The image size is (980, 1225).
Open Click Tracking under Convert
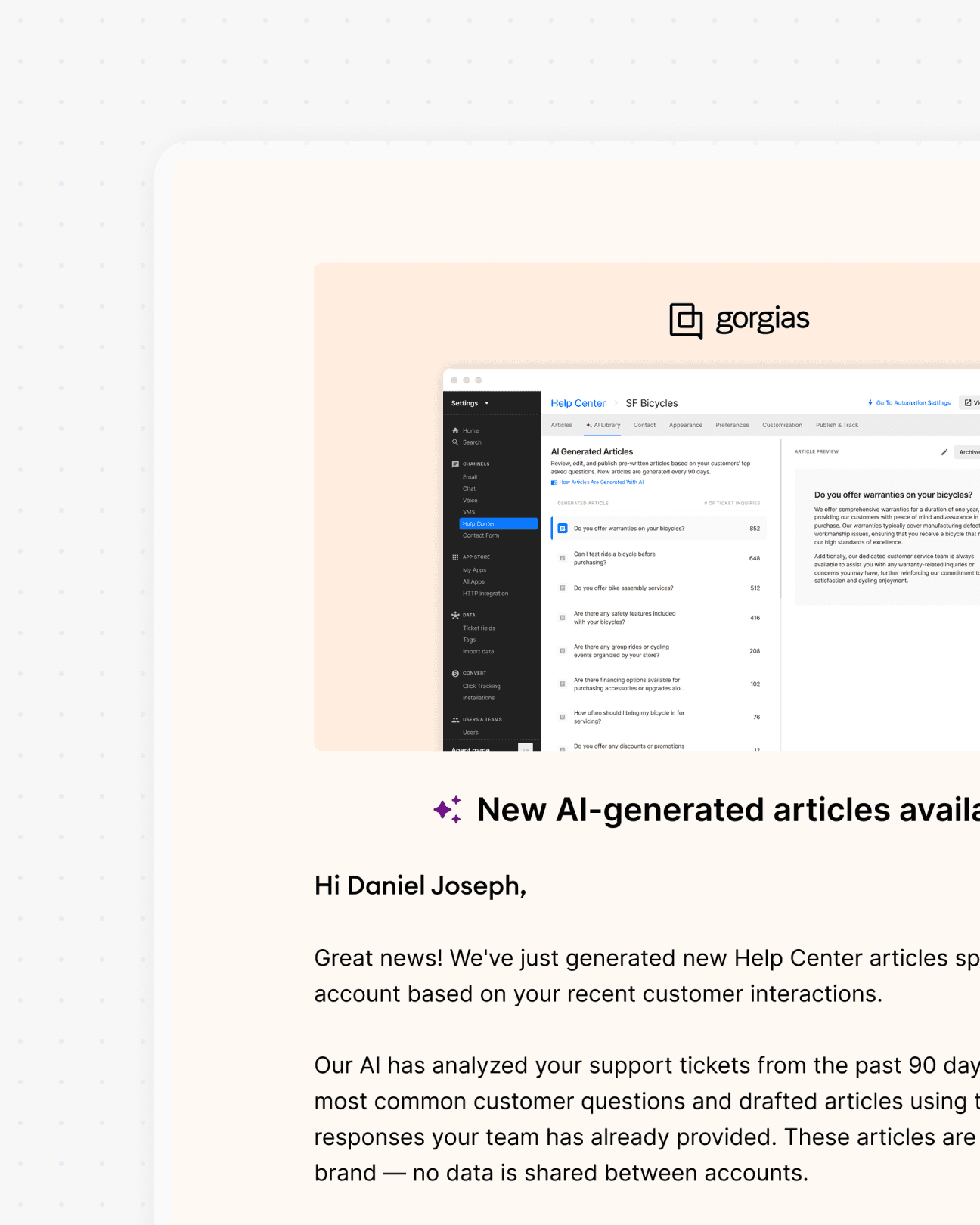[x=481, y=687]
